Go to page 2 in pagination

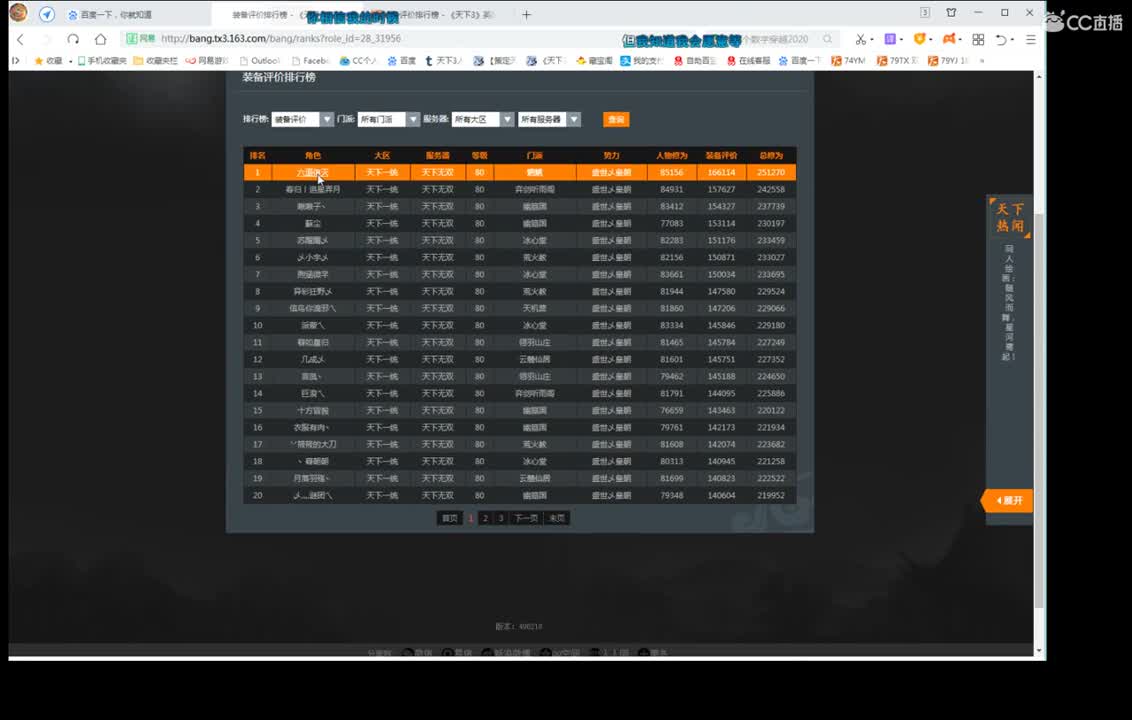pos(485,518)
